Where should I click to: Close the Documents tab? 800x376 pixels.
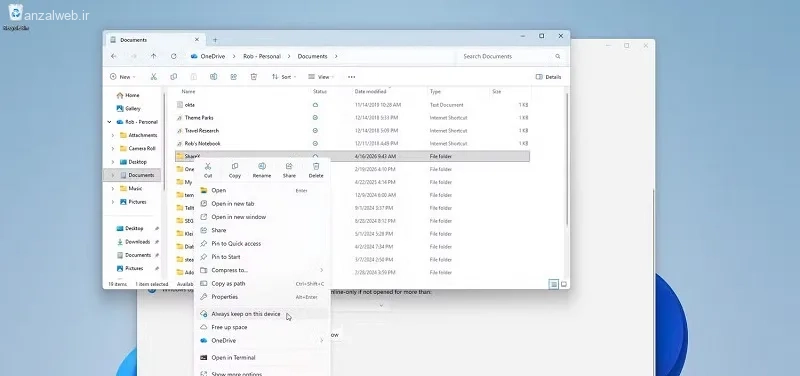click(197, 39)
